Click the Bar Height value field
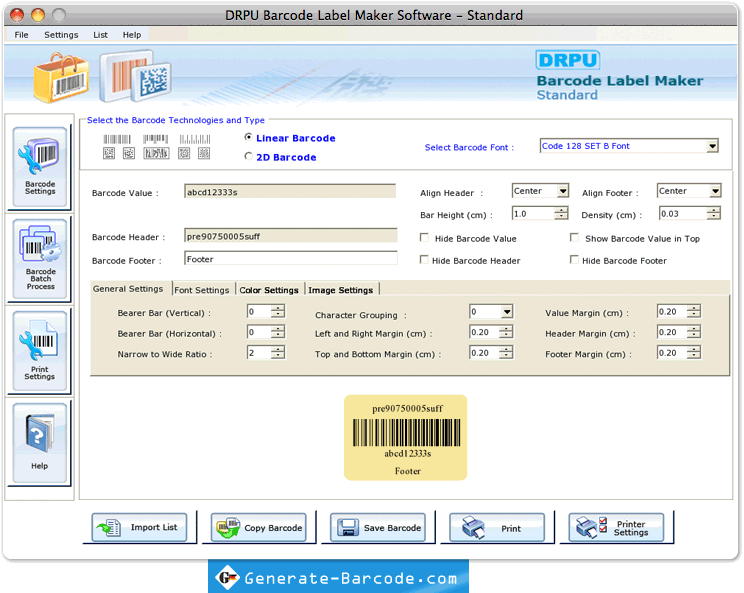744x593 pixels. 533,213
